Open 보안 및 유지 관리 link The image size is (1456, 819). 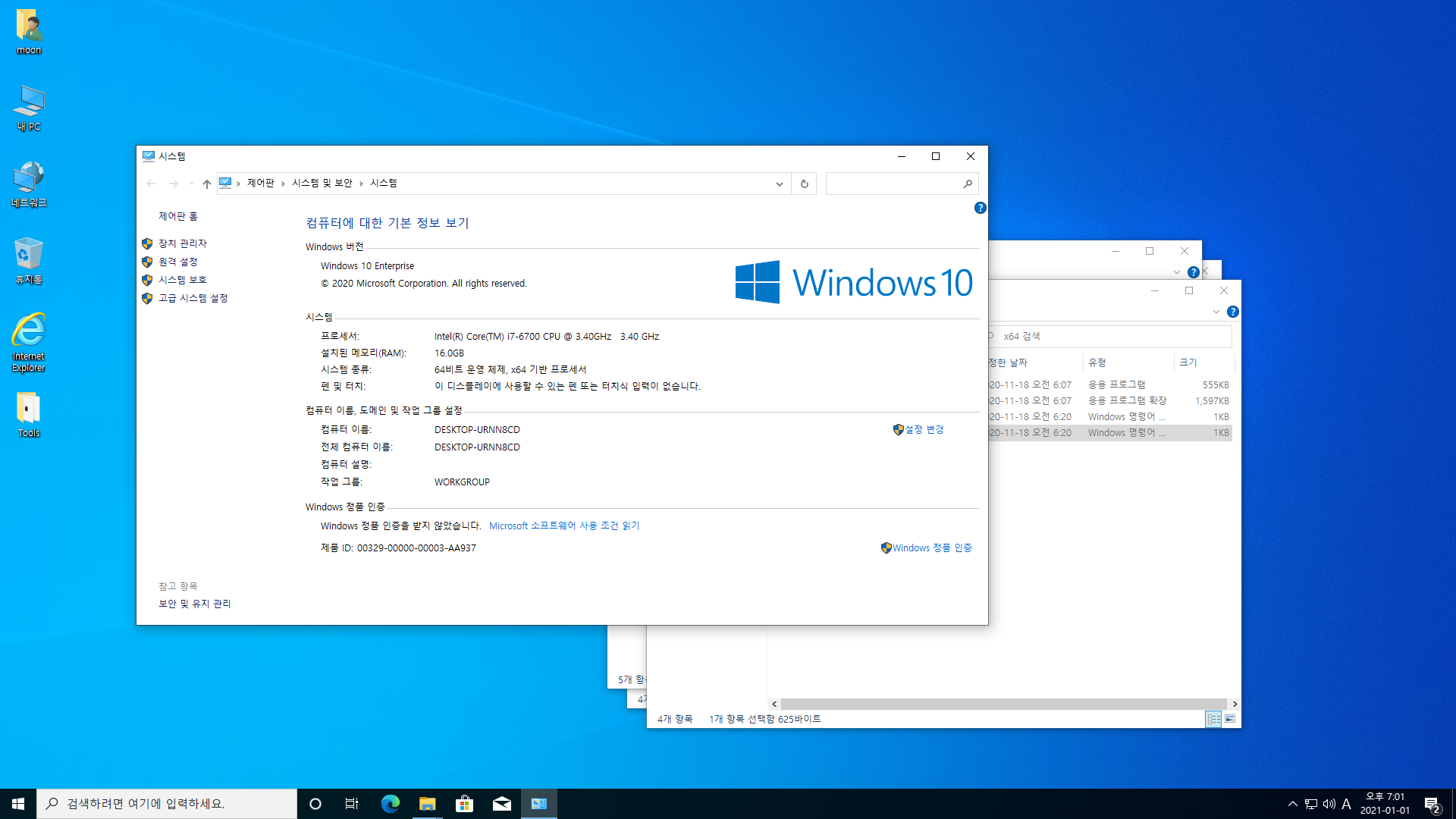[x=194, y=604]
